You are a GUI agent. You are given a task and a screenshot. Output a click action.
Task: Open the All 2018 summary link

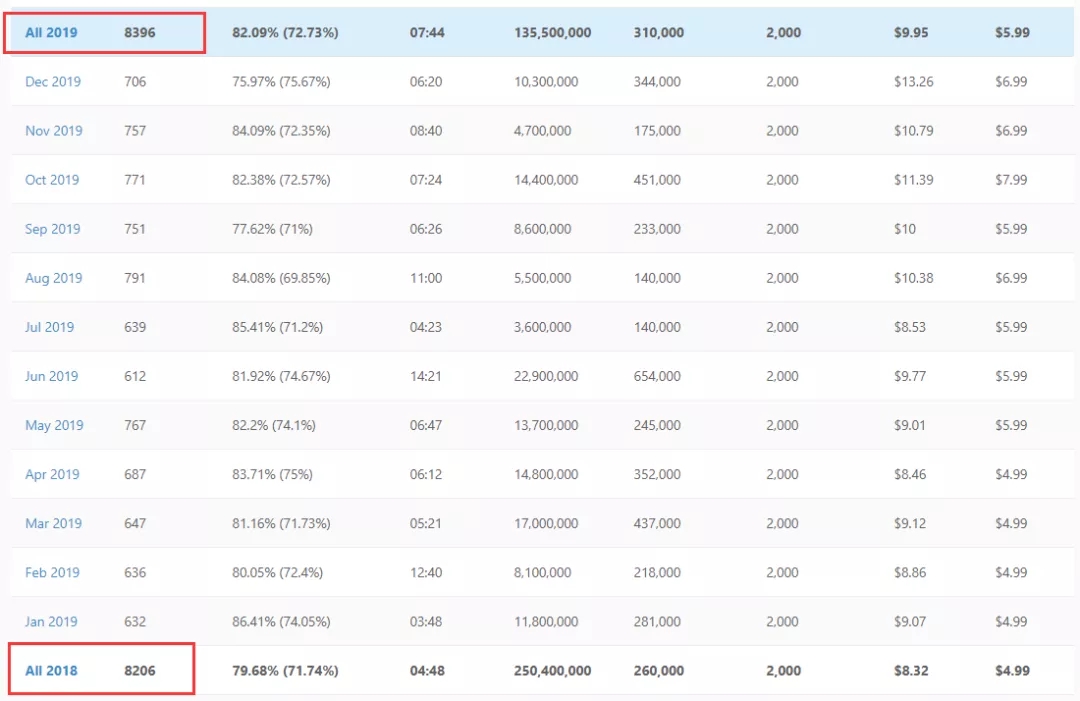tap(51, 670)
